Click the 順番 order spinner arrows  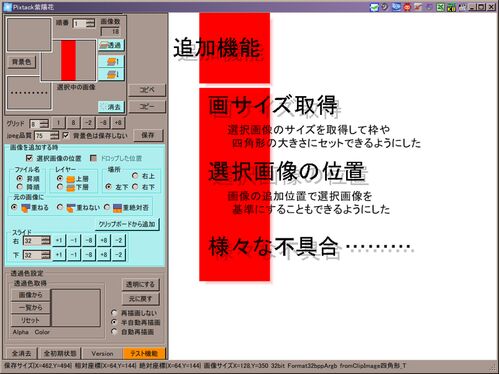coord(90,23)
